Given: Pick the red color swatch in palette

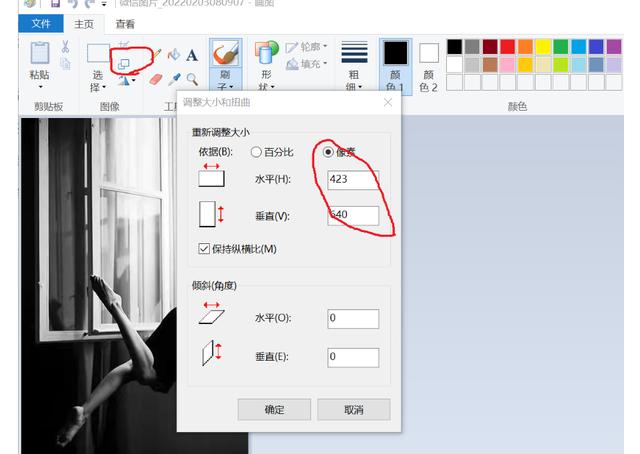Looking at the screenshot, I should pos(507,47).
